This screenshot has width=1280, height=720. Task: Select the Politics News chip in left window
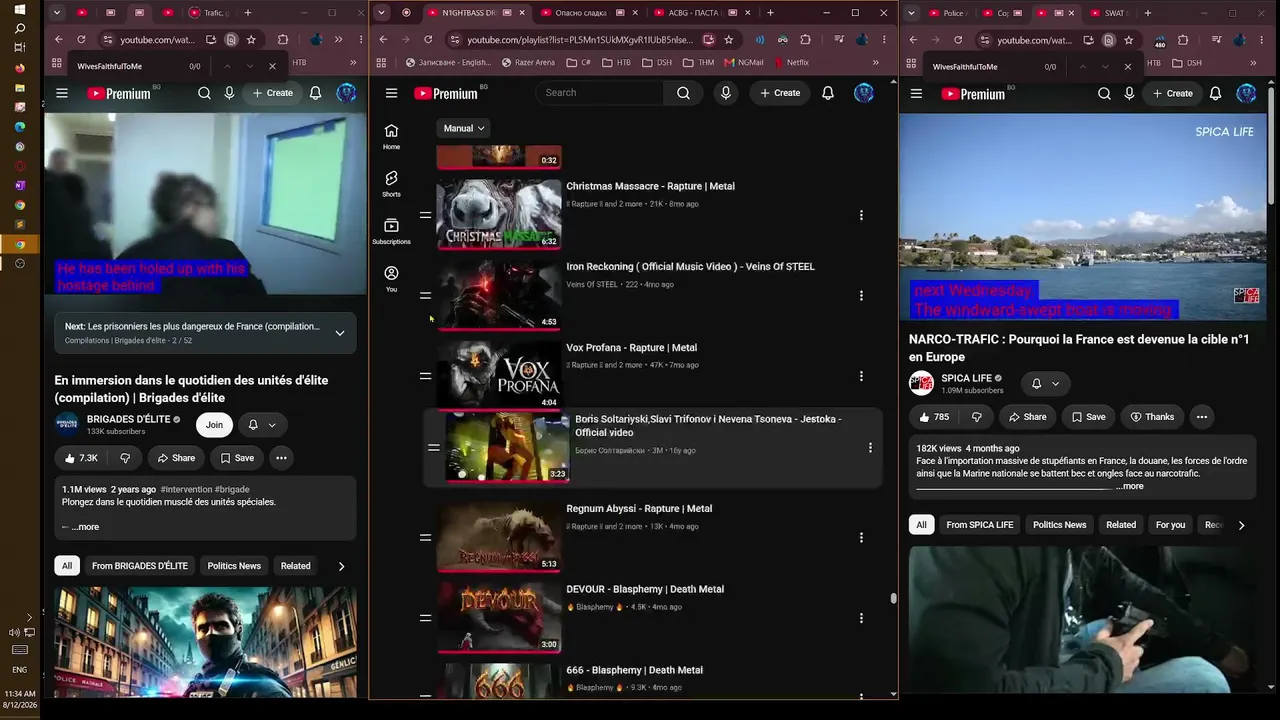tap(234, 566)
